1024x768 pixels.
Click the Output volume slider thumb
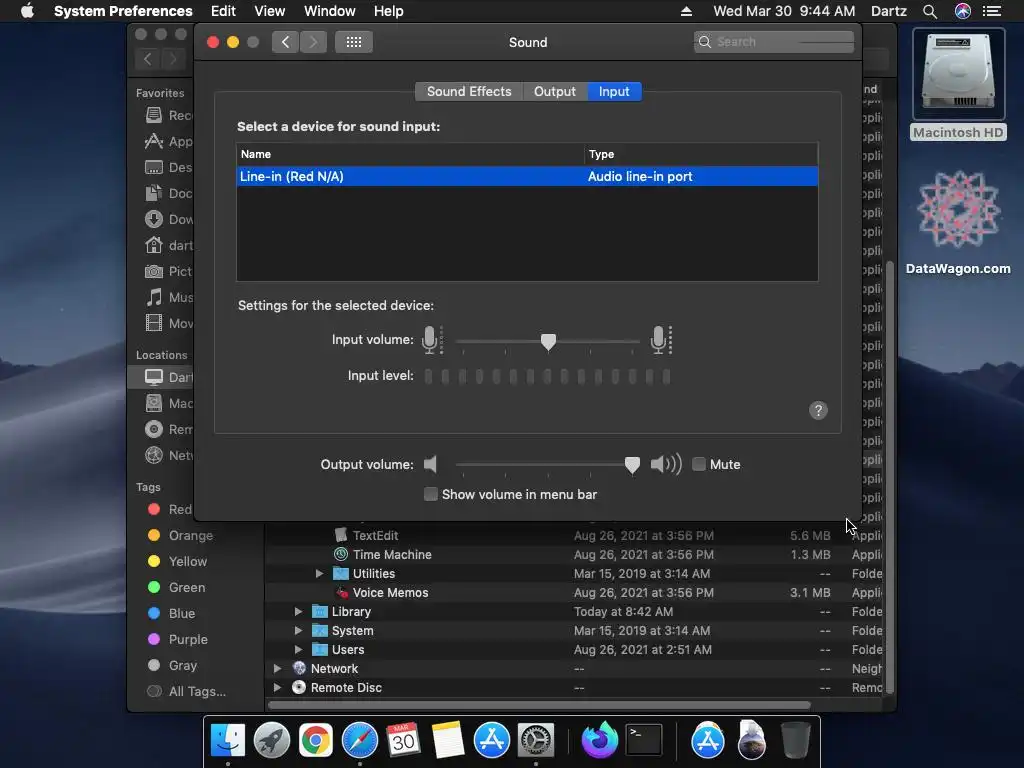coord(632,465)
